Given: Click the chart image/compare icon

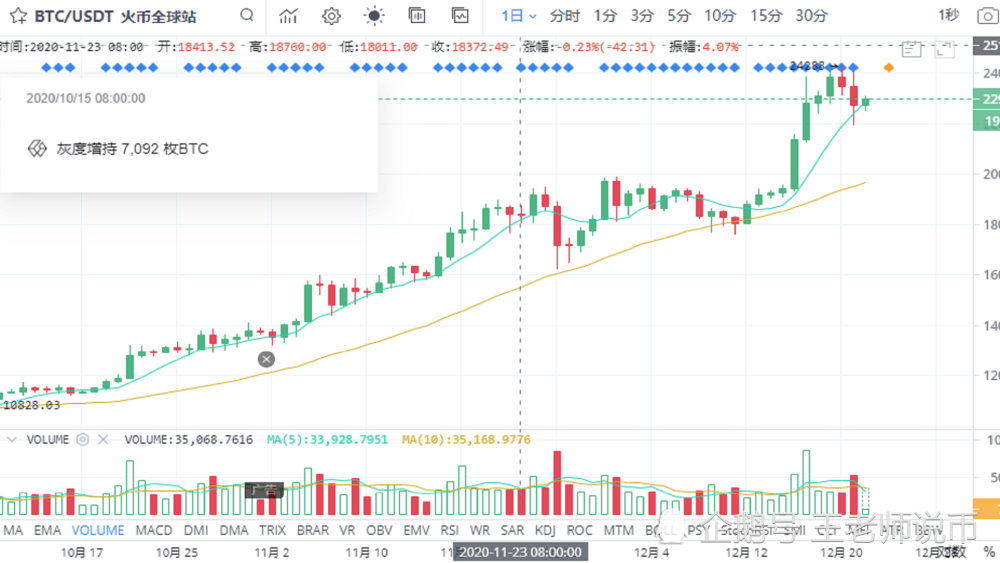Looking at the screenshot, I should (460, 15).
